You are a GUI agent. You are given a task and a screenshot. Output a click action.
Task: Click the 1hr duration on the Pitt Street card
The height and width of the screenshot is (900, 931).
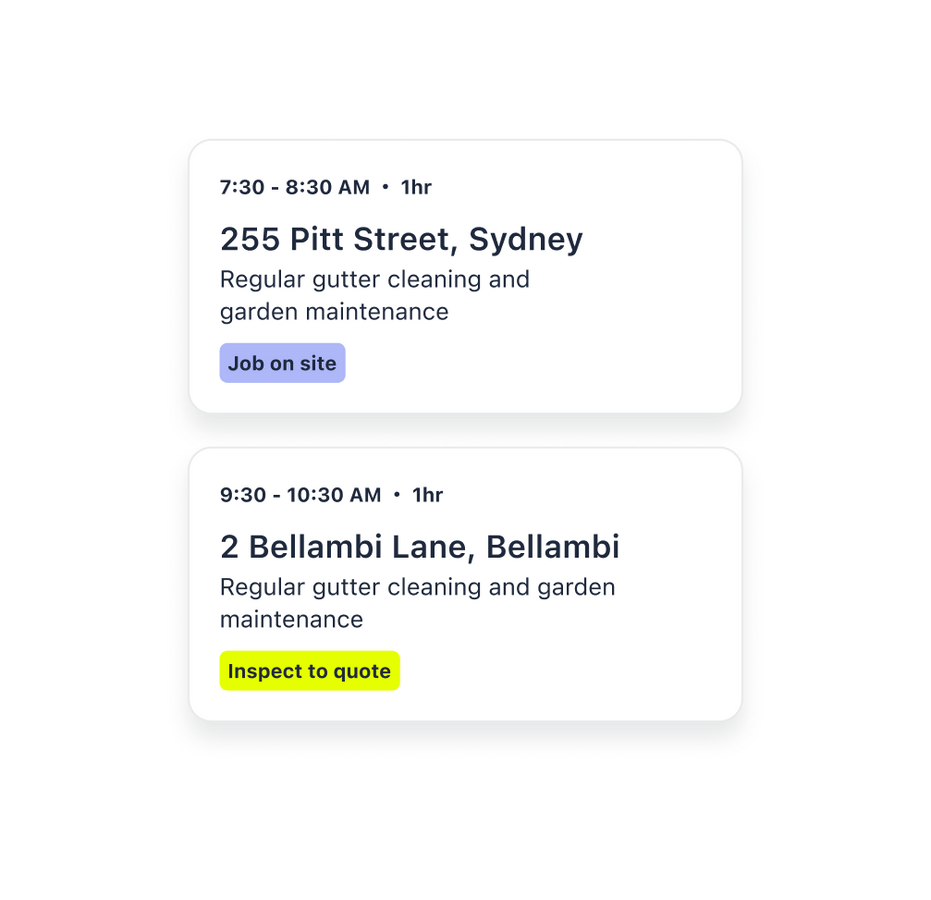(416, 187)
